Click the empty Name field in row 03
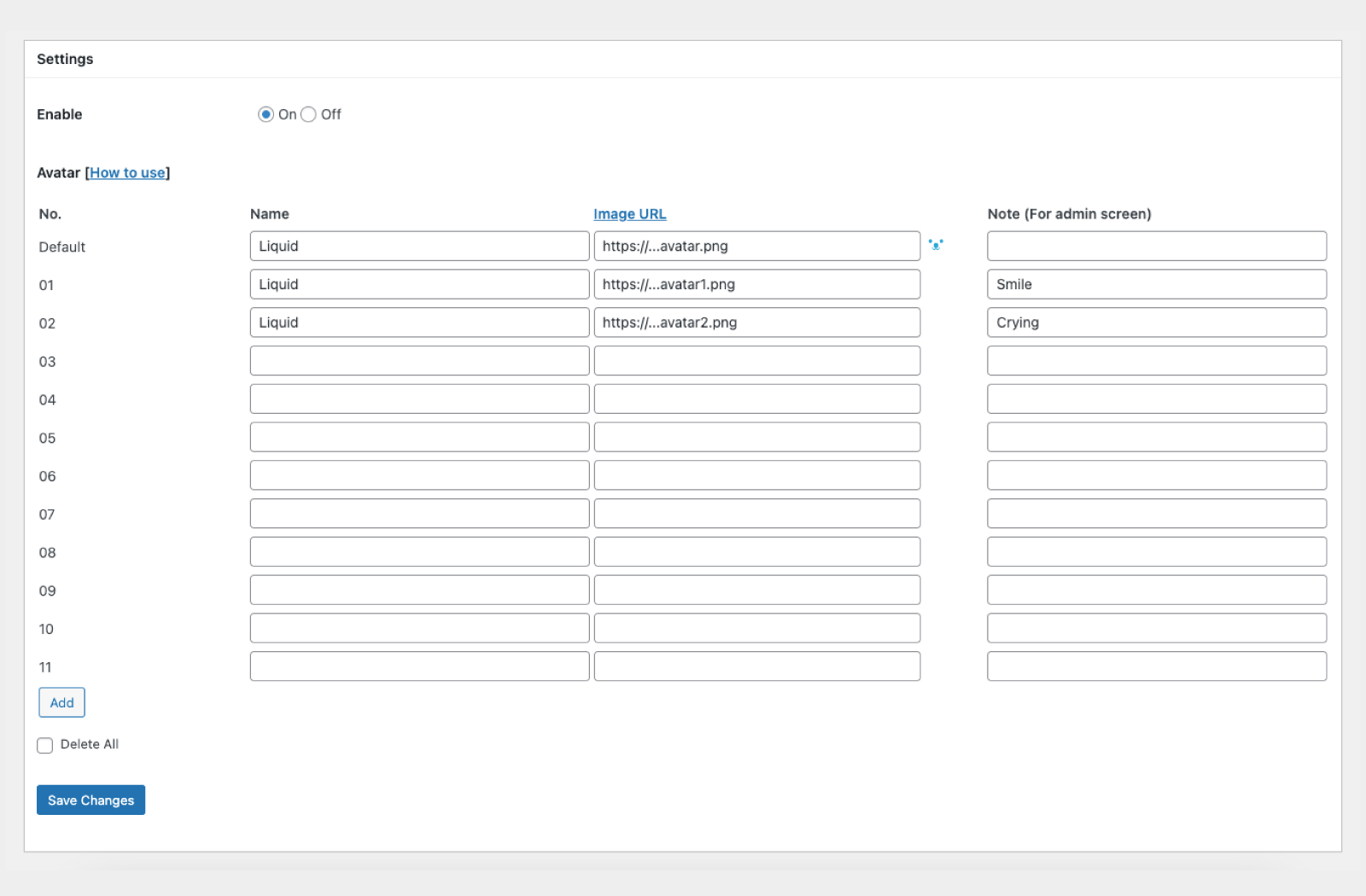 (419, 360)
